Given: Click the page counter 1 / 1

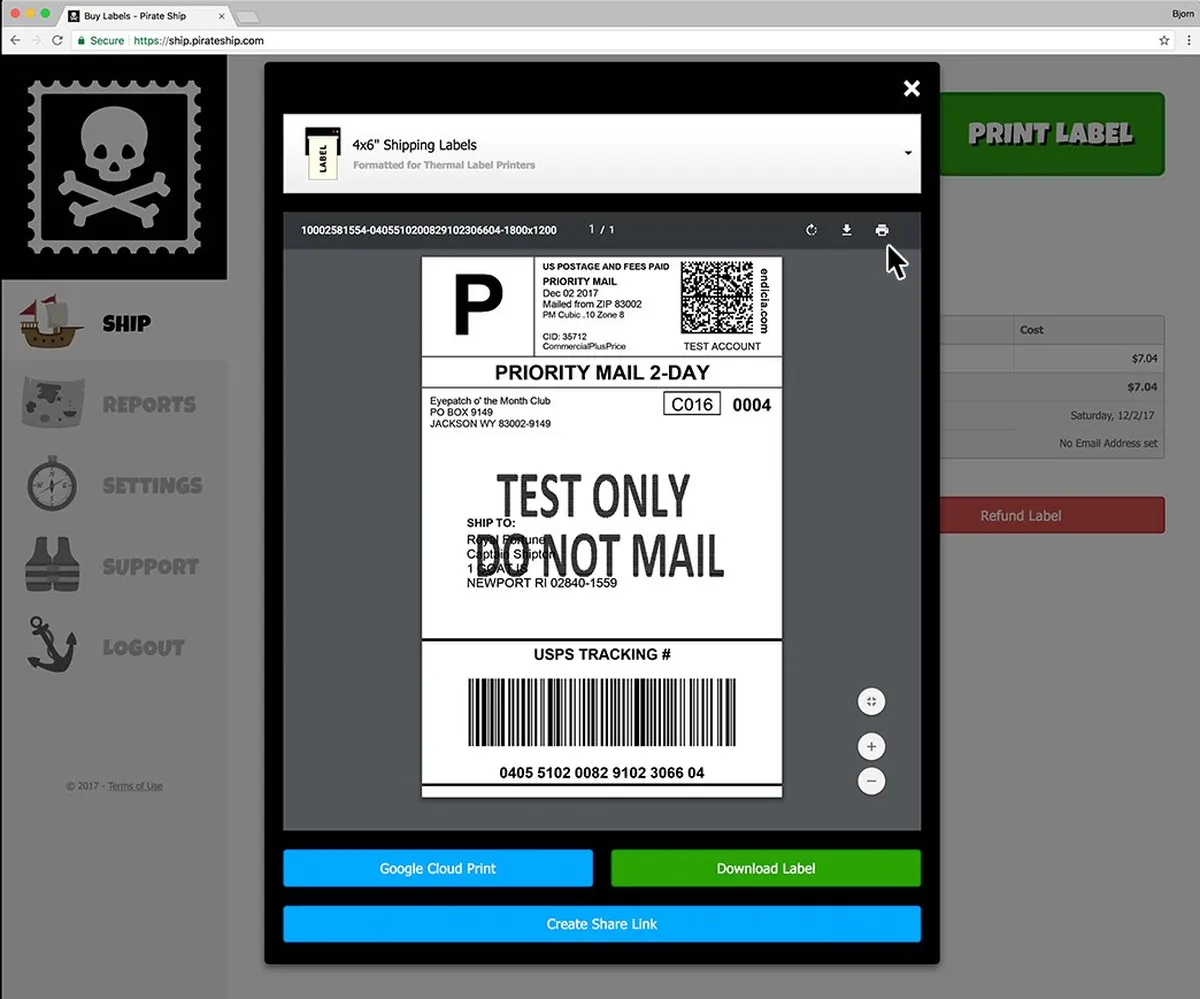Looking at the screenshot, I should (x=601, y=230).
